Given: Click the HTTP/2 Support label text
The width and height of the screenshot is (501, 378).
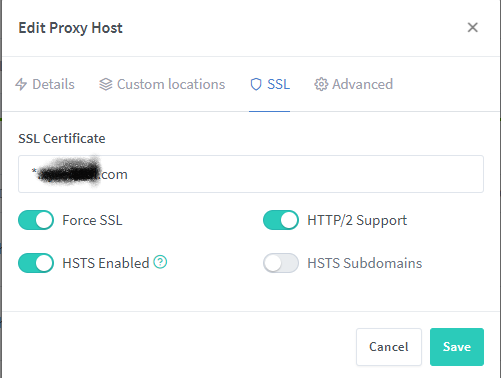Looking at the screenshot, I should pyautogui.click(x=357, y=220).
